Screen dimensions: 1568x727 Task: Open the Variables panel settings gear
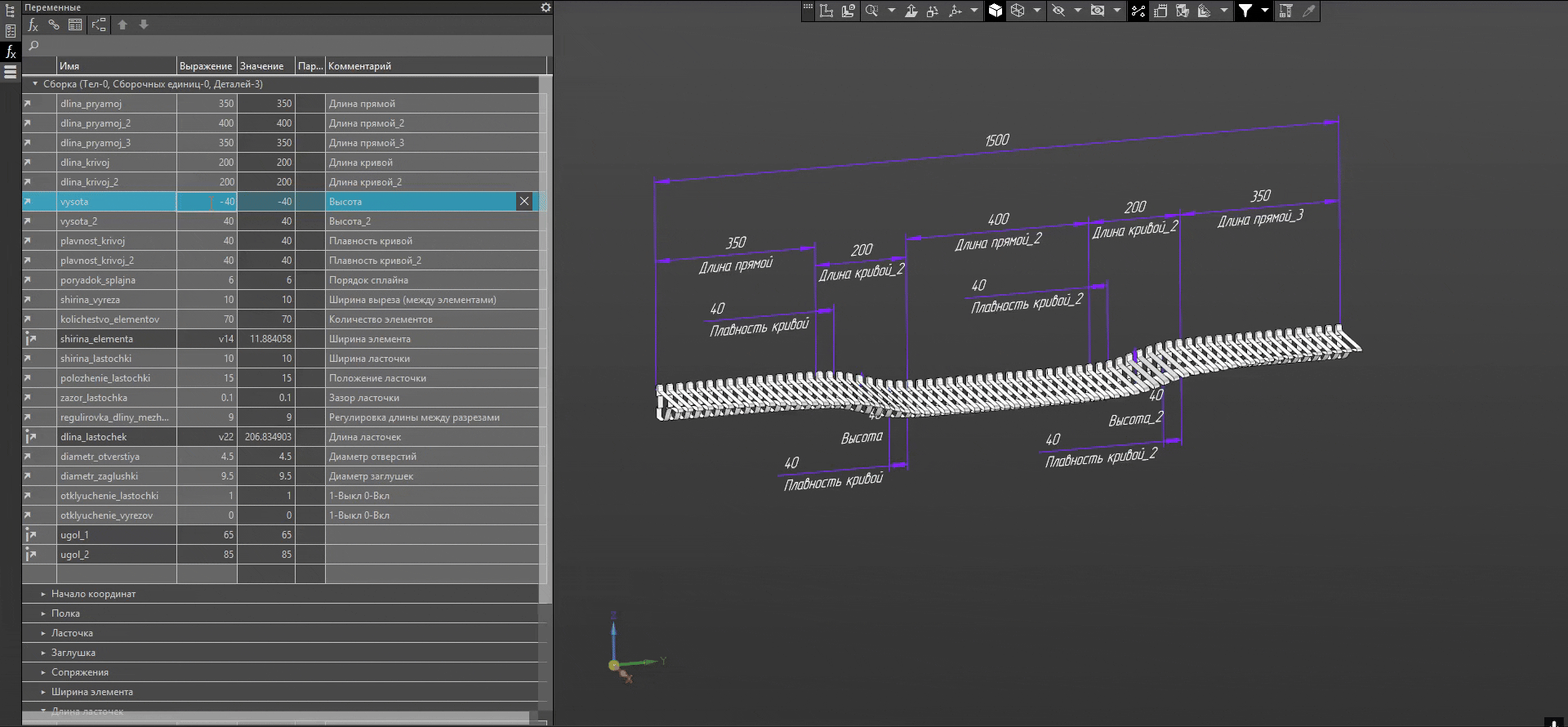pos(546,7)
